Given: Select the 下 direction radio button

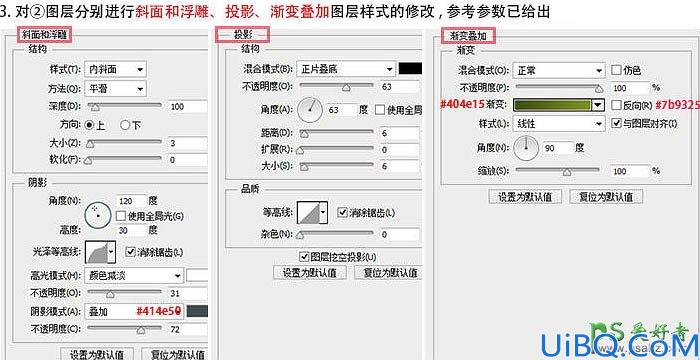Looking at the screenshot, I should [x=125, y=125].
